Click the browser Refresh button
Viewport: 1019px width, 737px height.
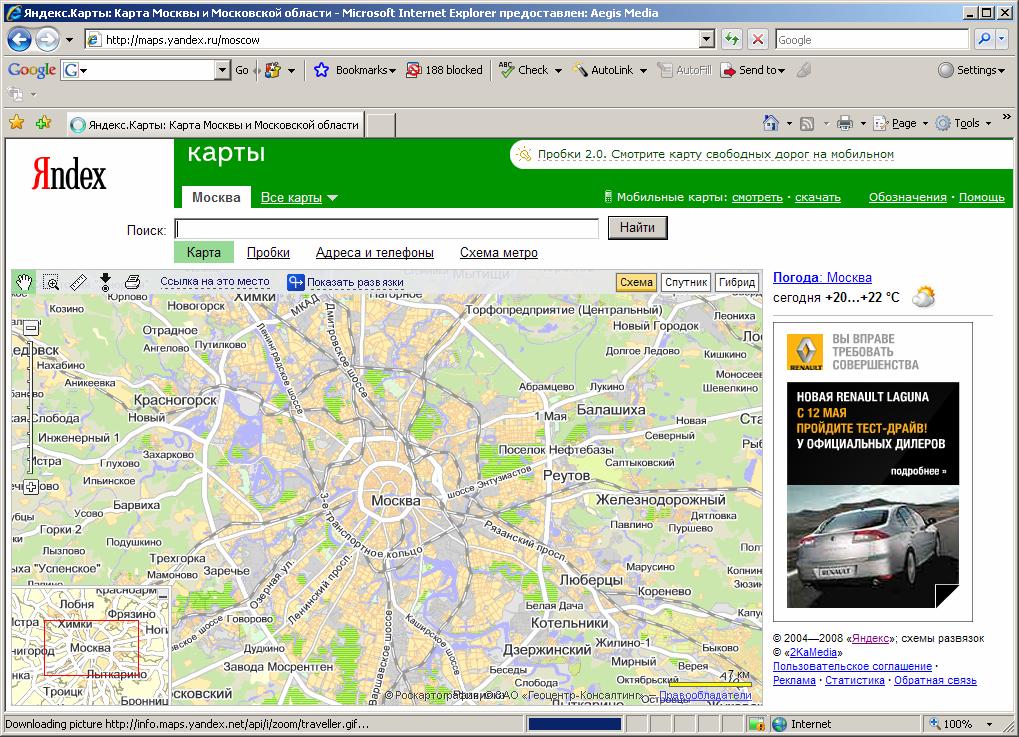(732, 40)
